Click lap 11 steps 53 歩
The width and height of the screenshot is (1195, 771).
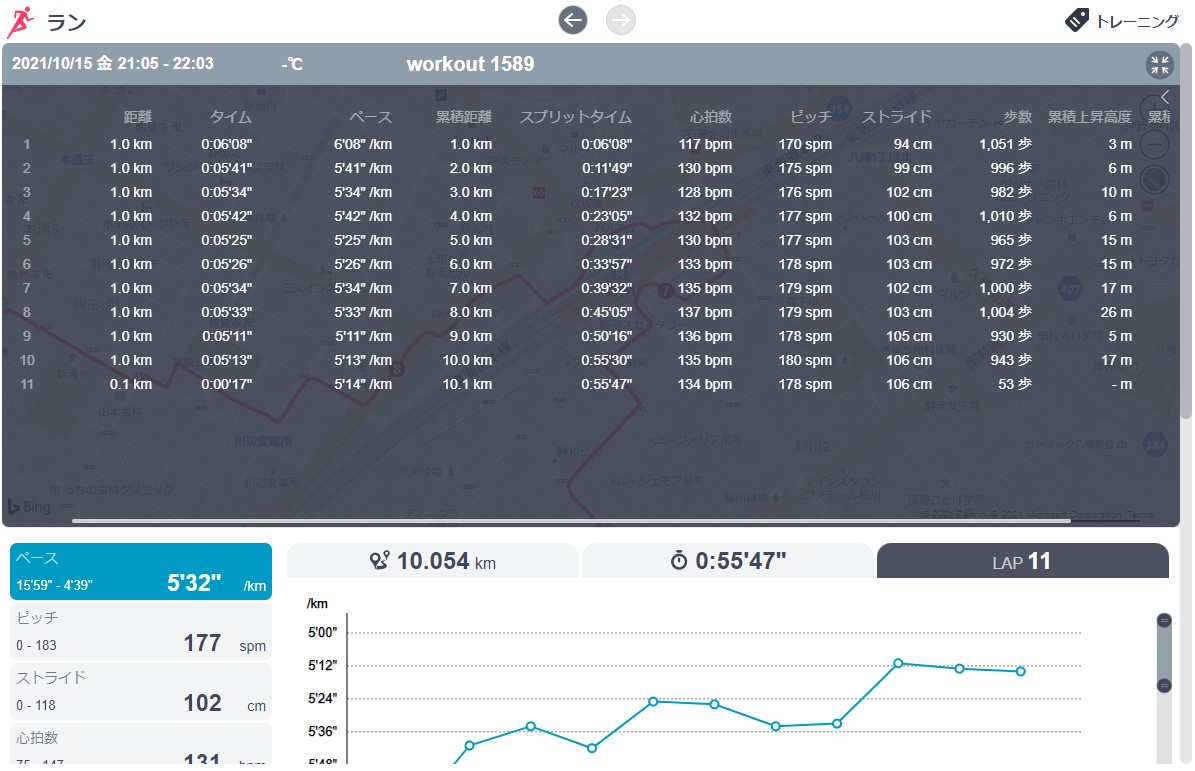point(1015,384)
